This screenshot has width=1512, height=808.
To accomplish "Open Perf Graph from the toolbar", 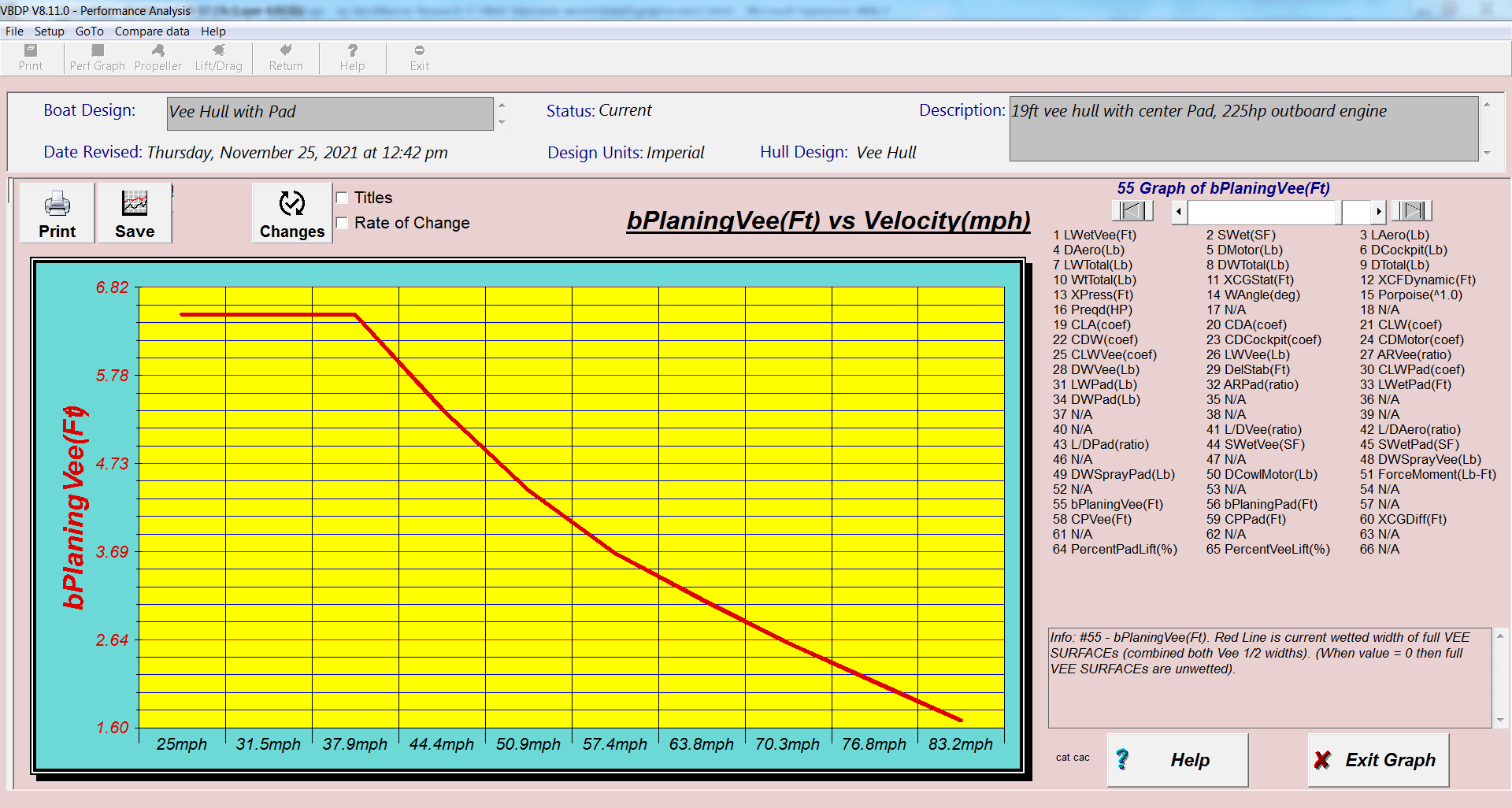I will [x=97, y=58].
